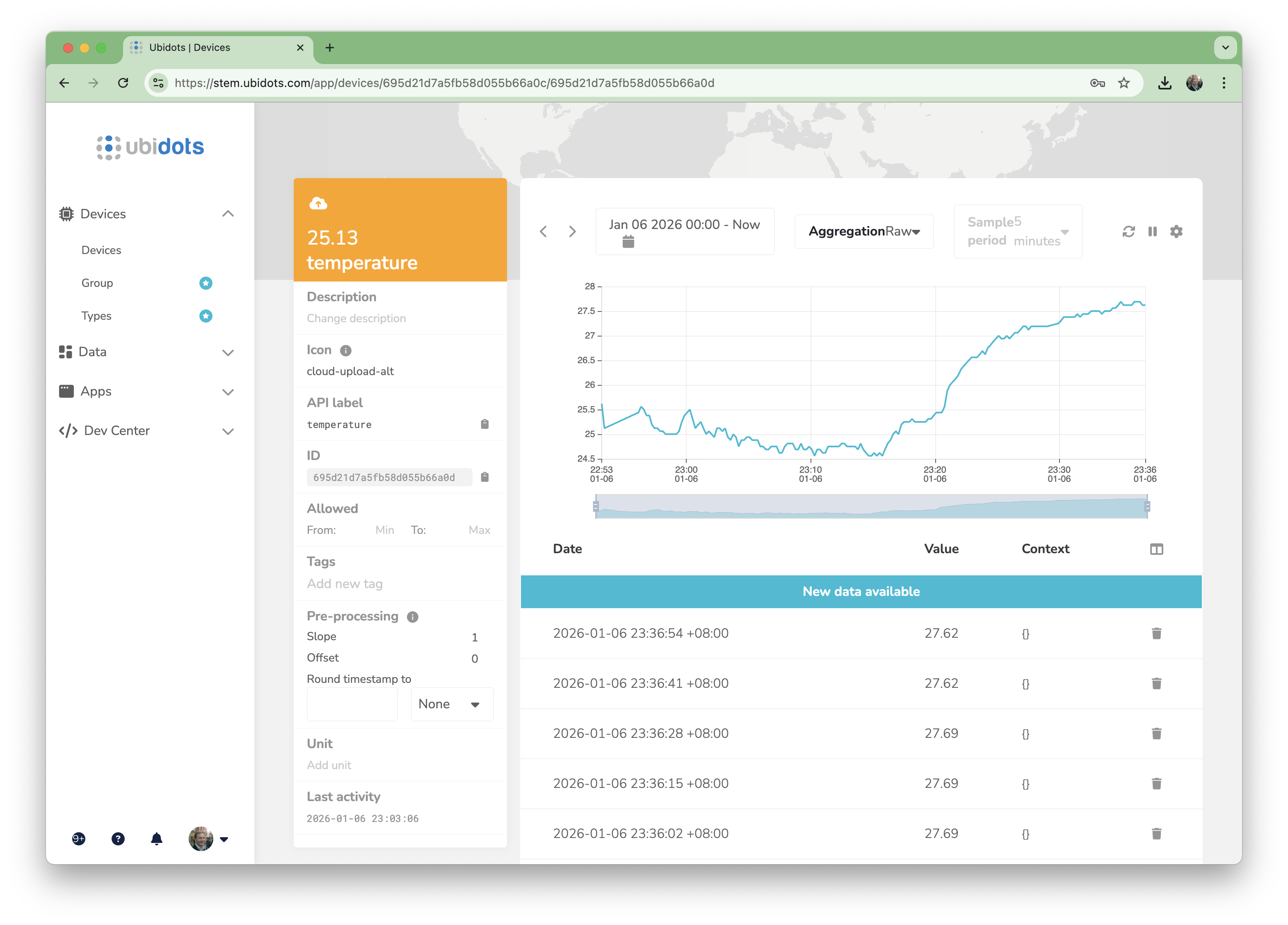
Task: Delete the 23:36:54 data row
Action: click(x=1156, y=633)
